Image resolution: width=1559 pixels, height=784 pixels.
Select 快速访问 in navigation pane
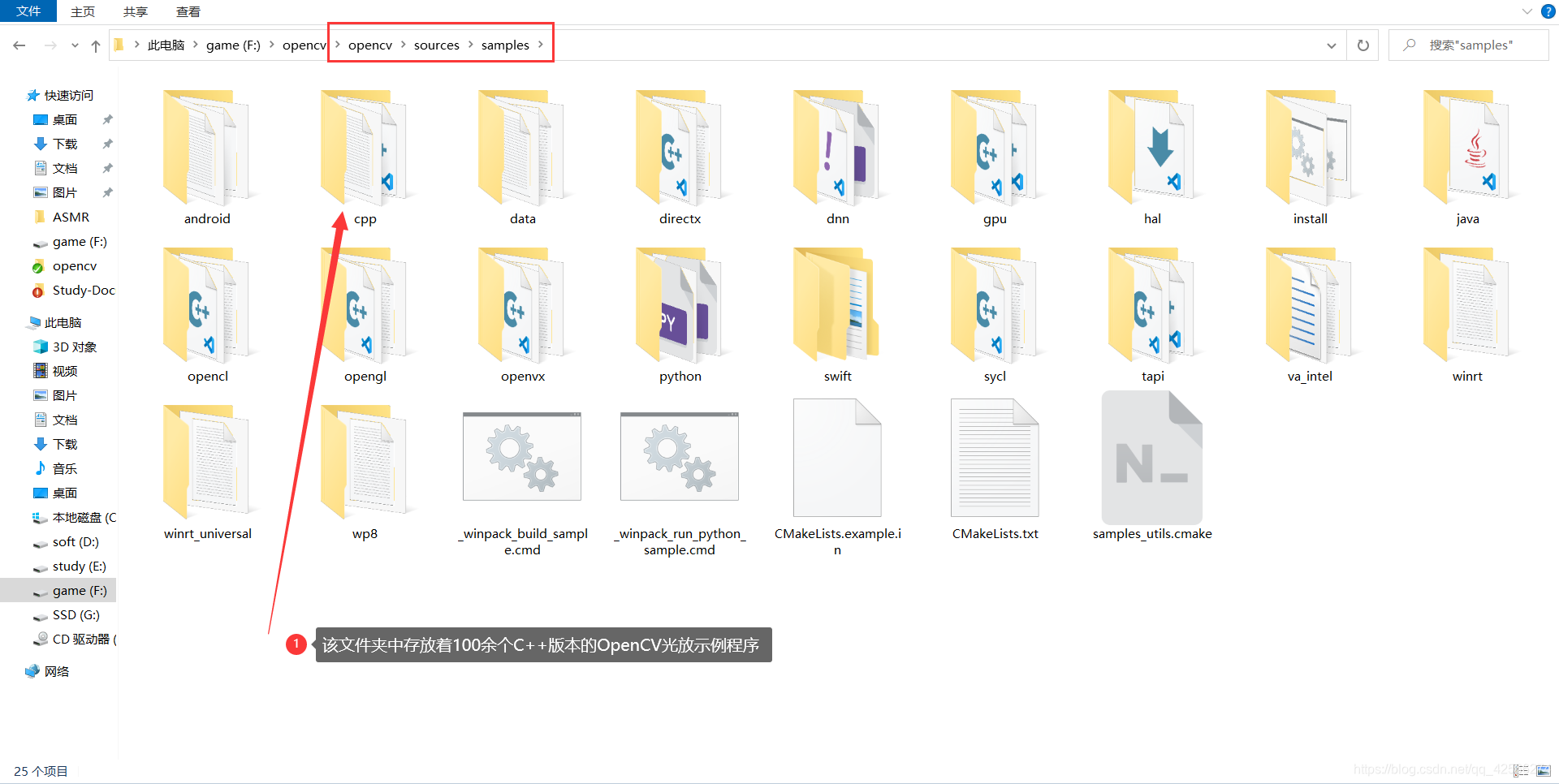click(61, 95)
